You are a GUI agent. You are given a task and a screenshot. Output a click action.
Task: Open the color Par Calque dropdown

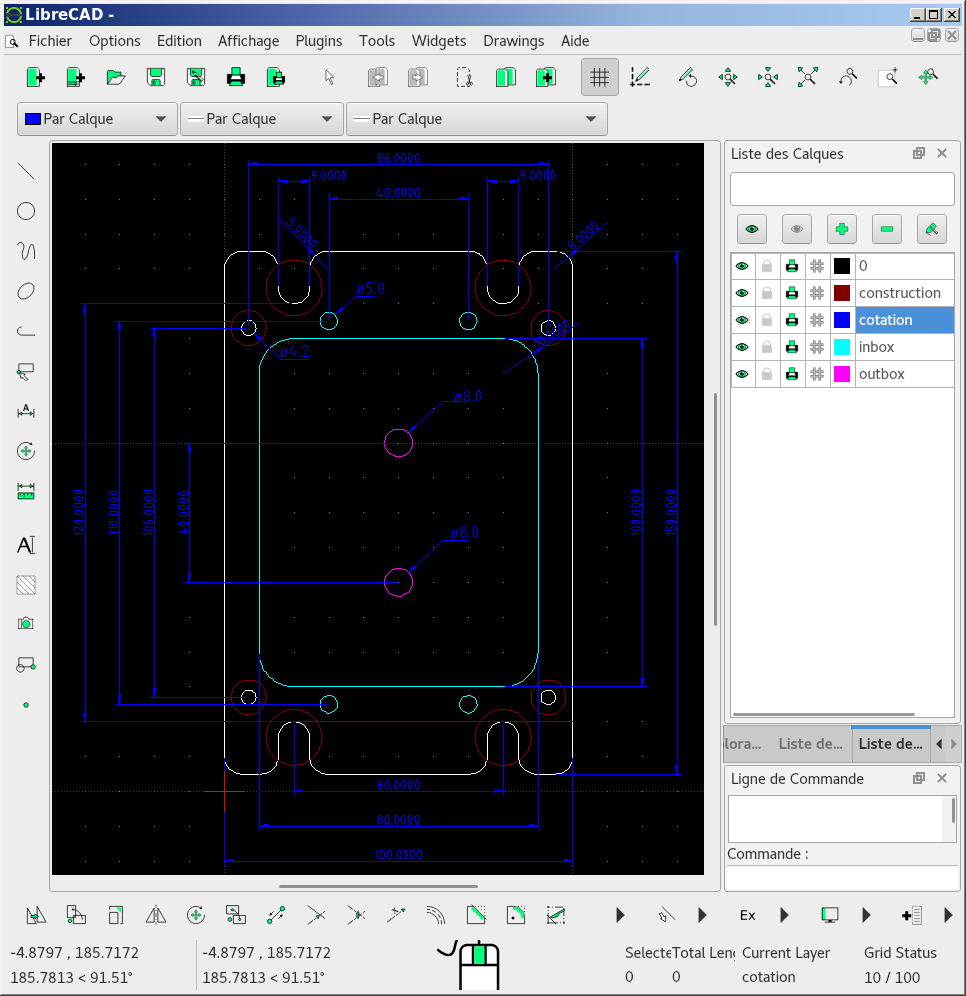[x=97, y=119]
